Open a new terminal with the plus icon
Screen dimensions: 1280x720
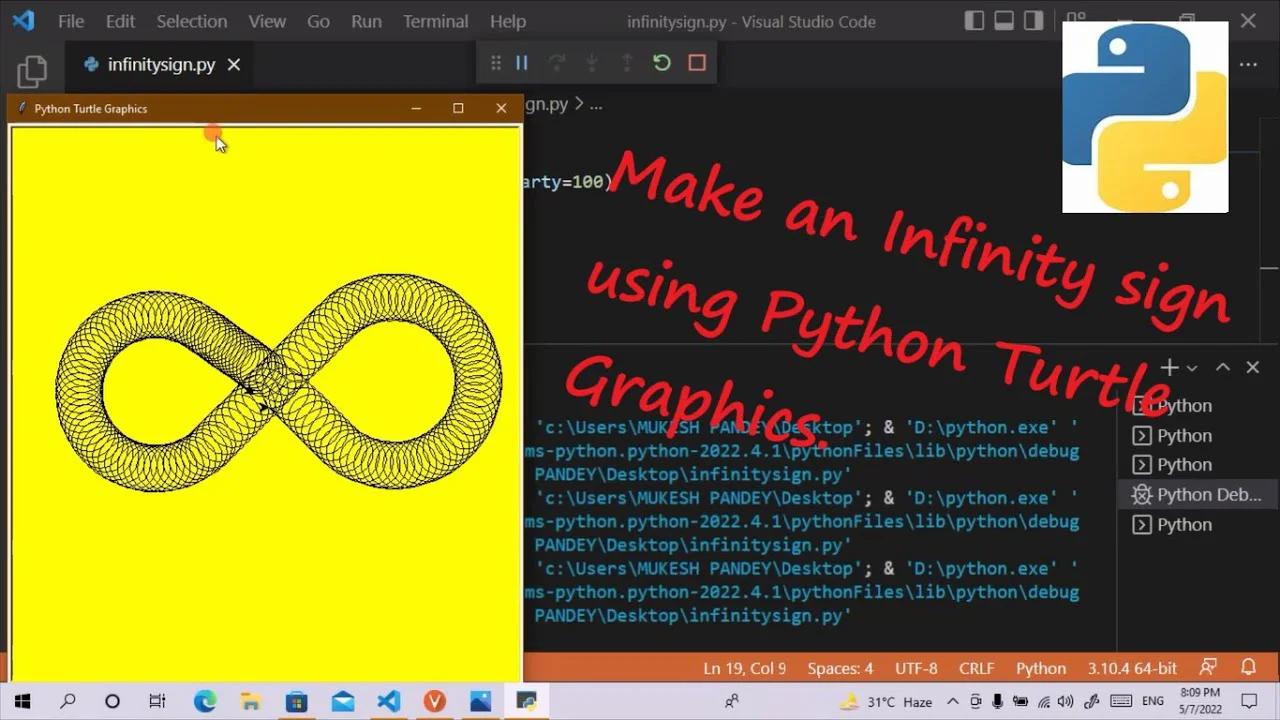point(1168,367)
